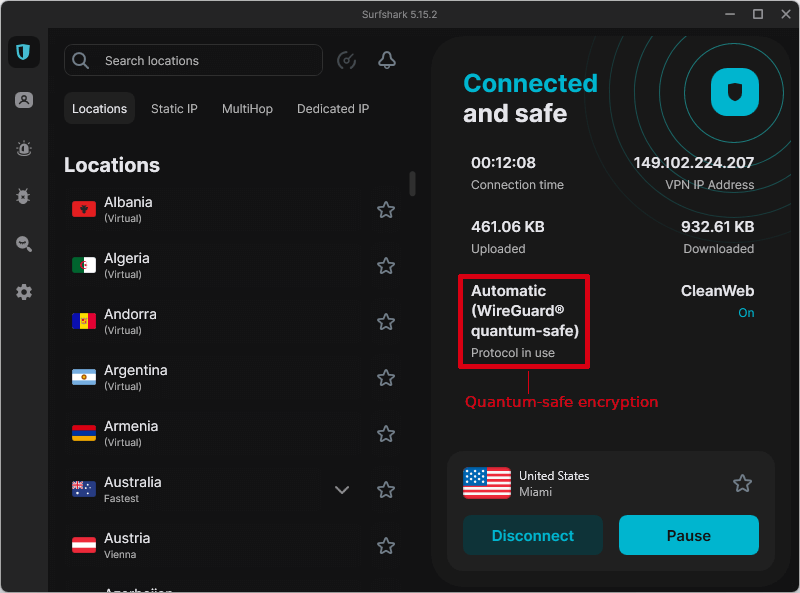Switch to the MultiHop tab
Viewport: 800px width, 593px height.
coord(247,109)
